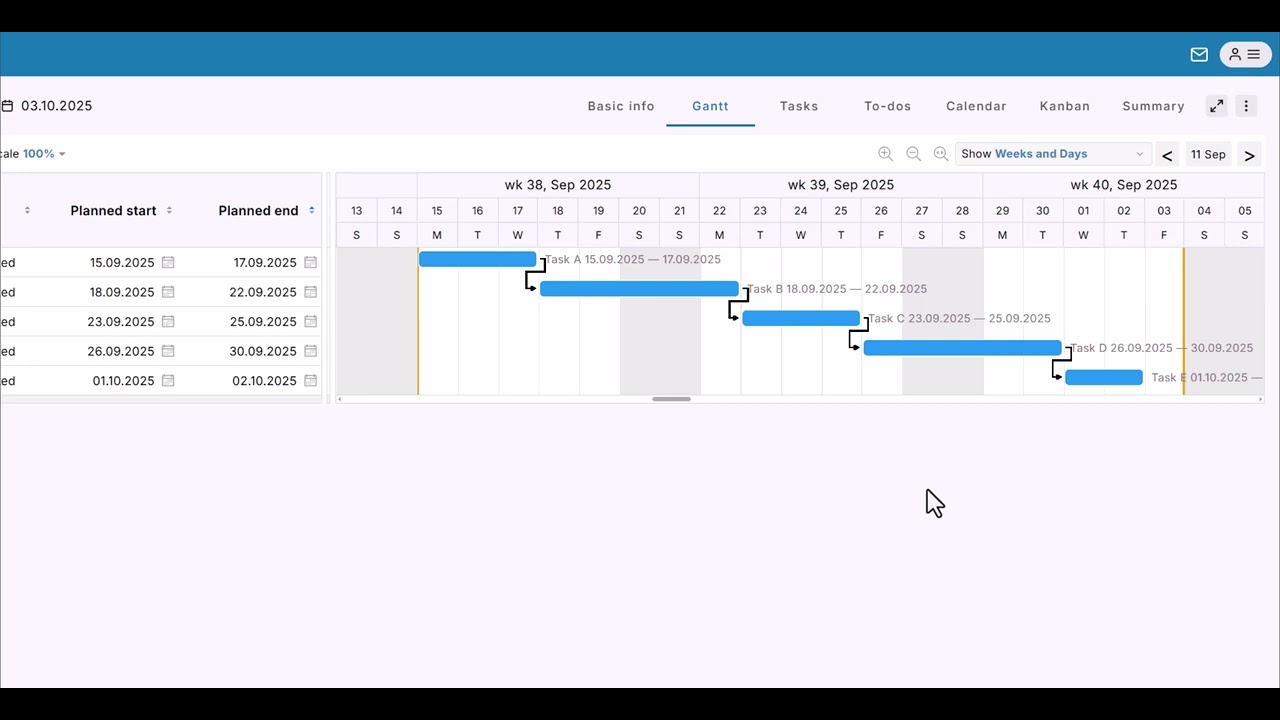The width and height of the screenshot is (1280, 720).
Task: Click day 22 in the timeline header
Action: [719, 211]
